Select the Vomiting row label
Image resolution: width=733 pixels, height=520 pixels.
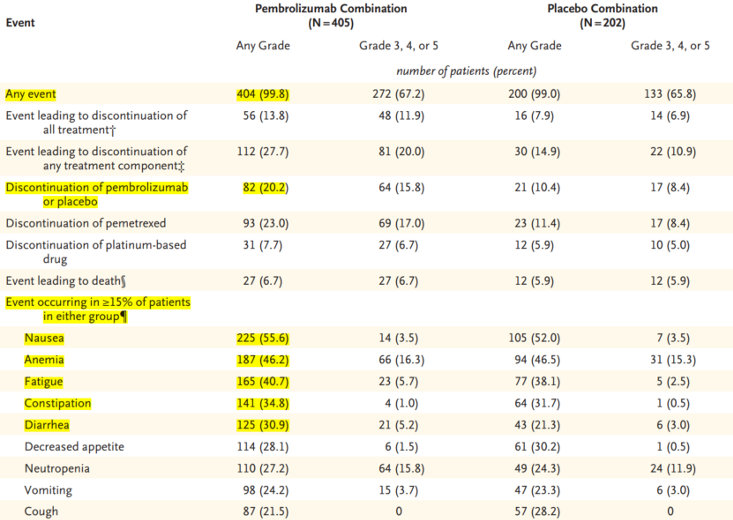(x=50, y=490)
